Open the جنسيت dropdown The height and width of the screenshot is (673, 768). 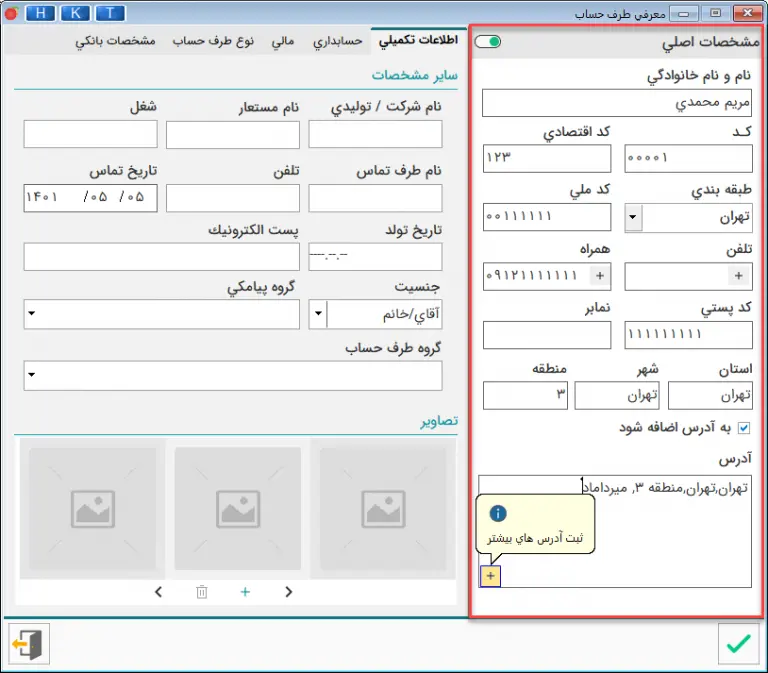[318, 314]
